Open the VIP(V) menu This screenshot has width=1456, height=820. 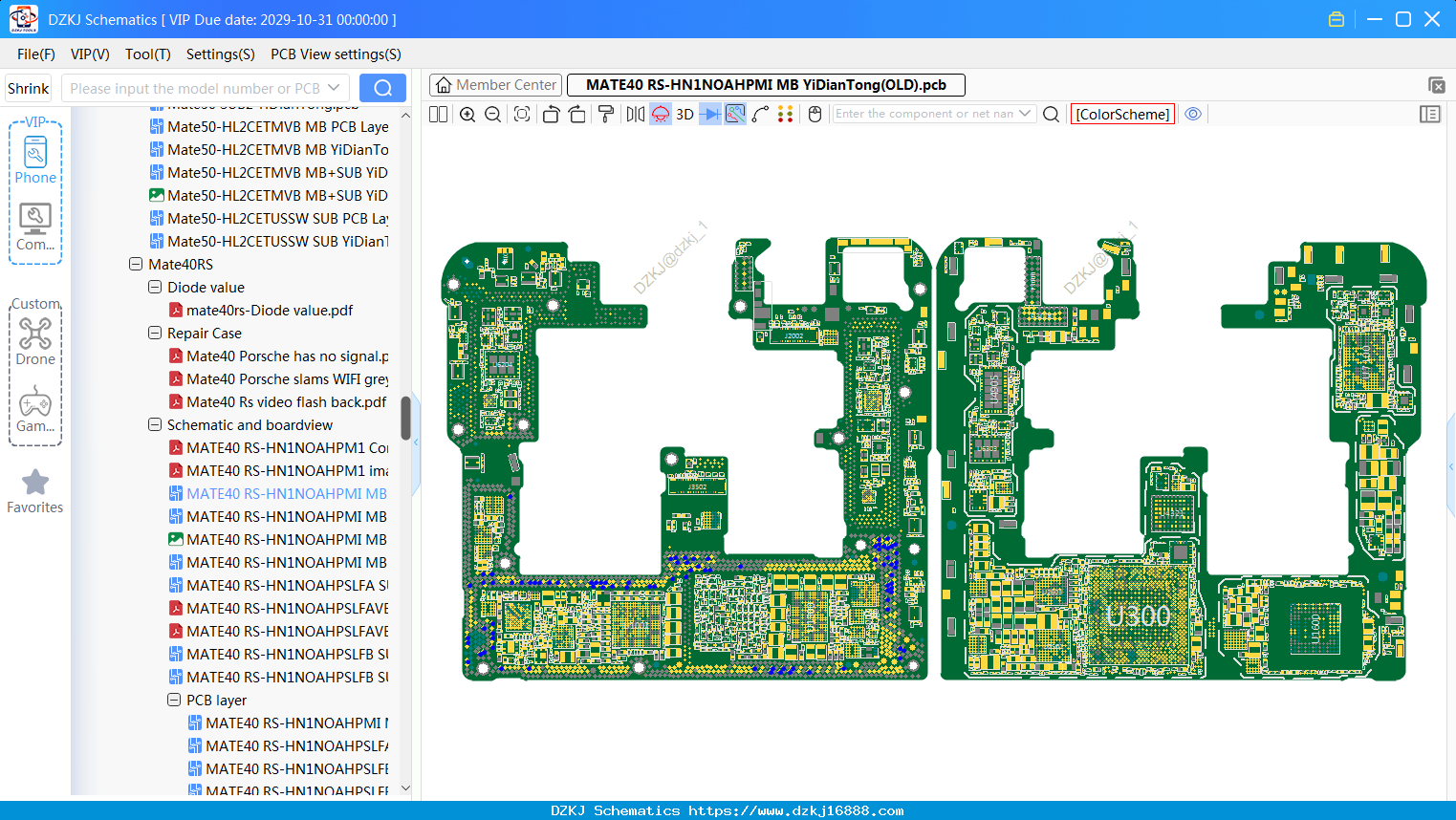(90, 54)
